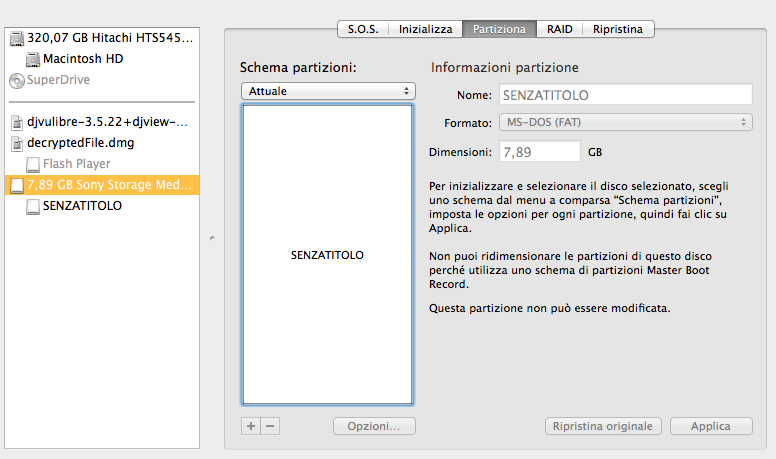Click the SuperDrive optical disc icon

pos(16,80)
